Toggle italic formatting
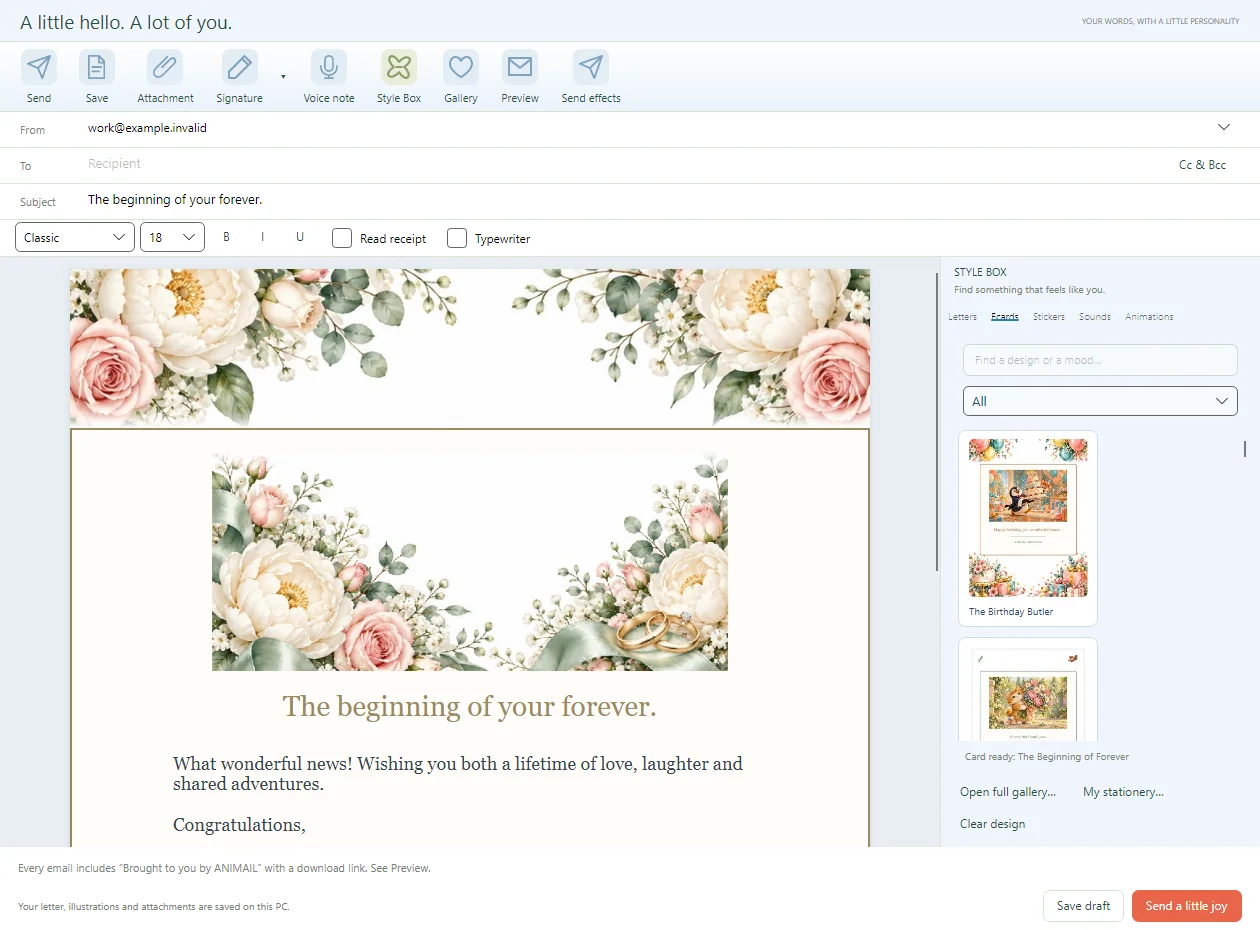The height and width of the screenshot is (930, 1260). coord(263,237)
